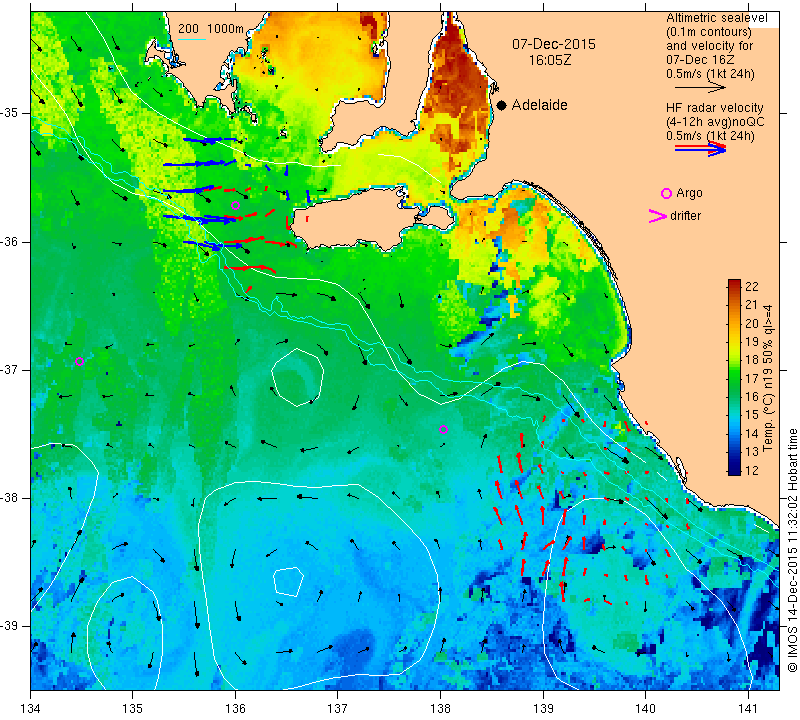Click the '200 1000m' depth contour label
The image size is (800, 720).
(x=211, y=29)
